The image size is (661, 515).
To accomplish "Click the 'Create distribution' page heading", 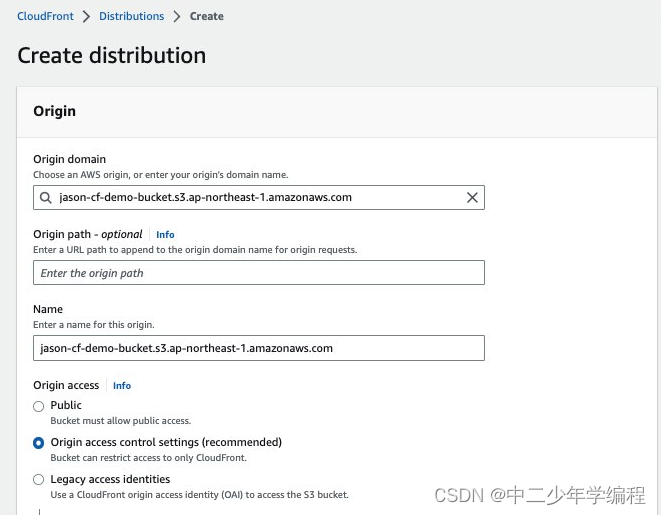I will tap(112, 56).
